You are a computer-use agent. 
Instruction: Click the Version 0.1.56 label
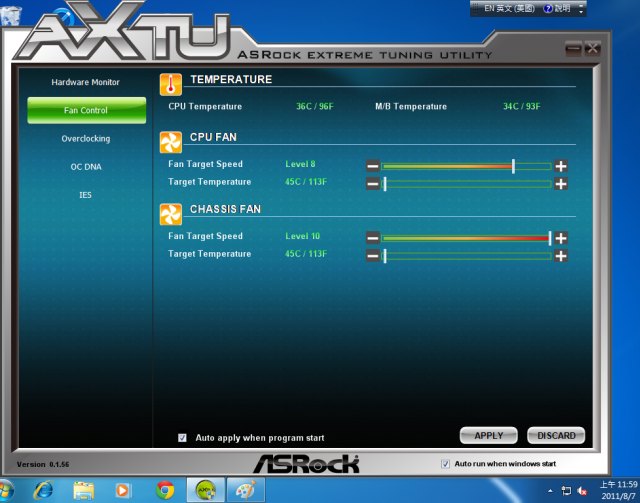pos(43,464)
